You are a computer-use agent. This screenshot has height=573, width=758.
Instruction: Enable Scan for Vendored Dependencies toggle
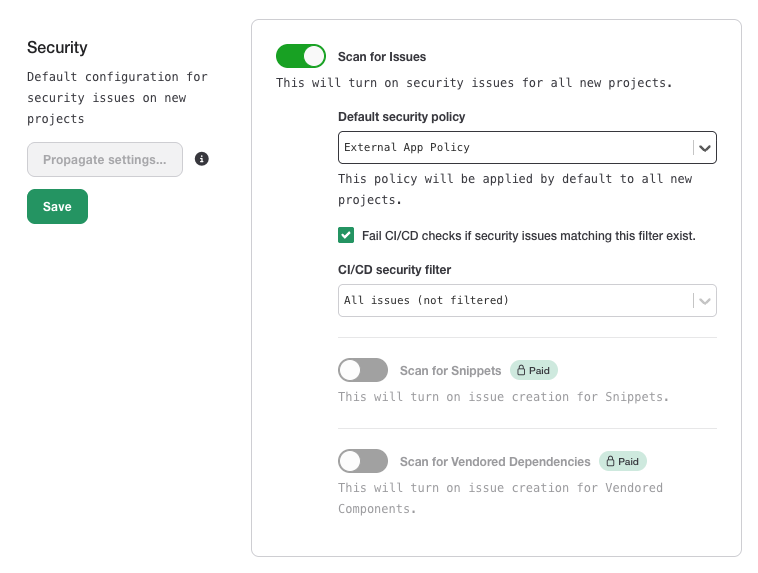[363, 461]
